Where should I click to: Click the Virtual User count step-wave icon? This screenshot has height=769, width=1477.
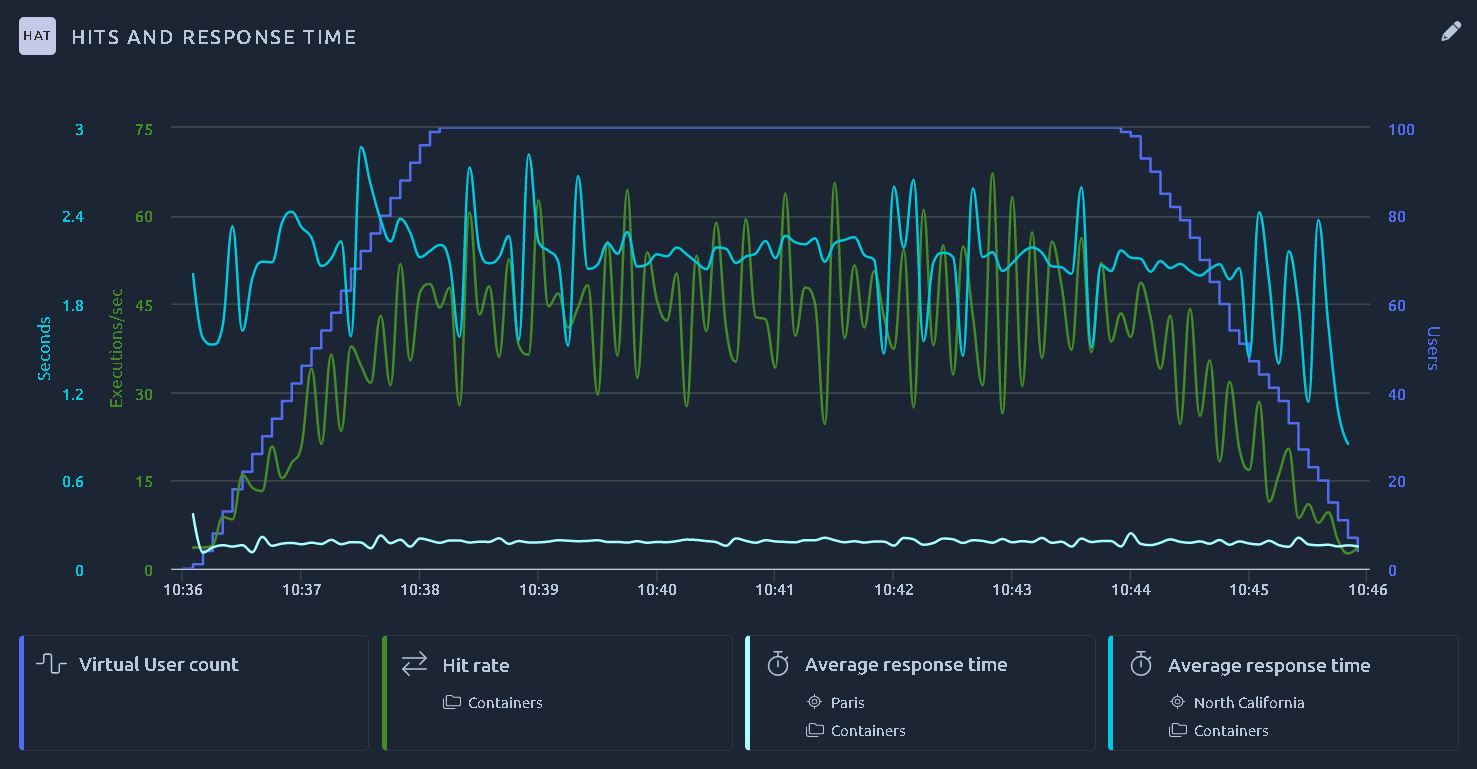pyautogui.click(x=52, y=664)
